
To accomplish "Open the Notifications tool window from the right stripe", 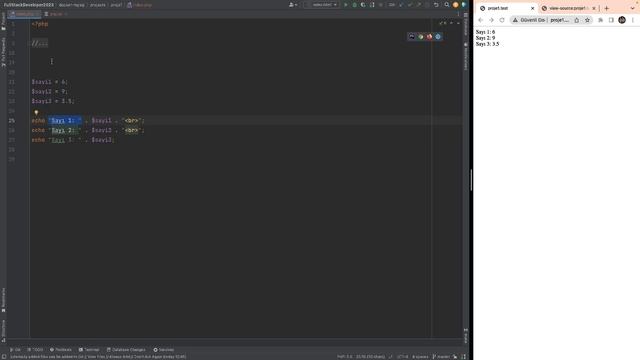I will (x=466, y=56).
